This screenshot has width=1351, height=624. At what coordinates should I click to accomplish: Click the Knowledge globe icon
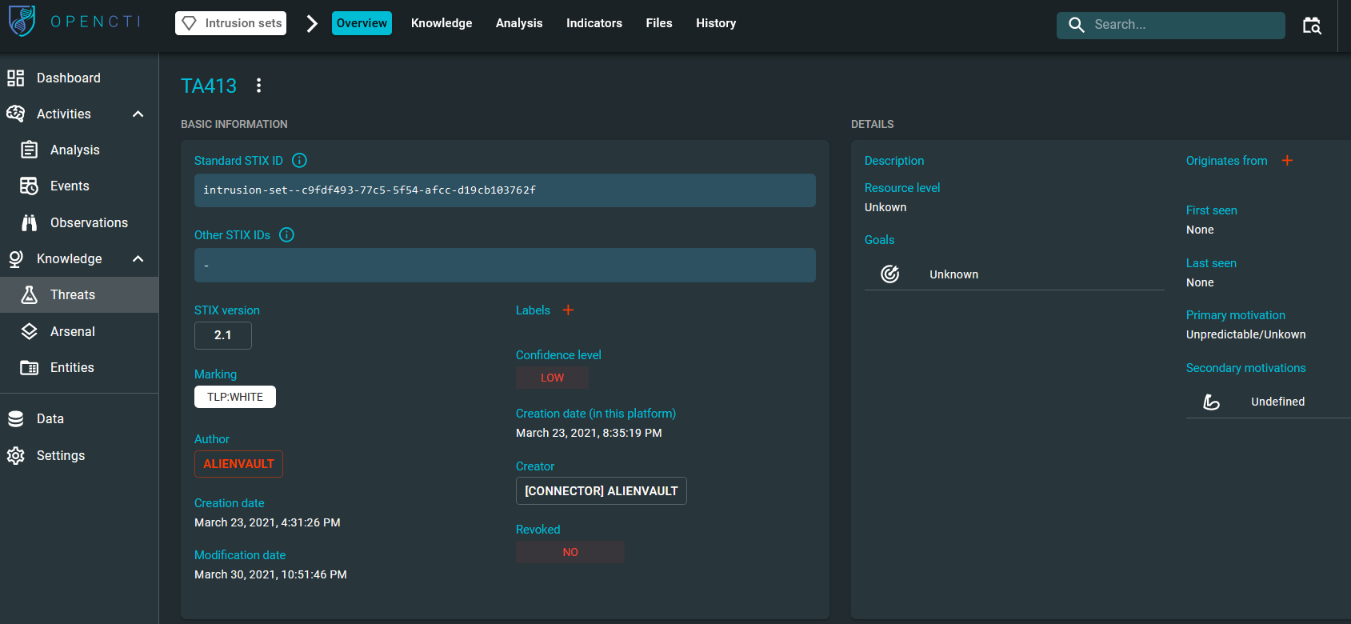click(16, 259)
